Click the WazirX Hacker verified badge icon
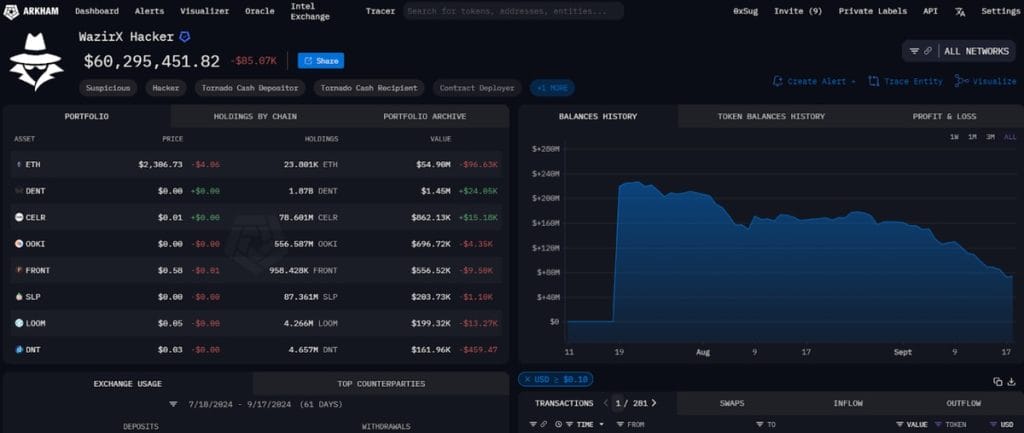Screen dimensions: 1024x433 click(x=184, y=37)
